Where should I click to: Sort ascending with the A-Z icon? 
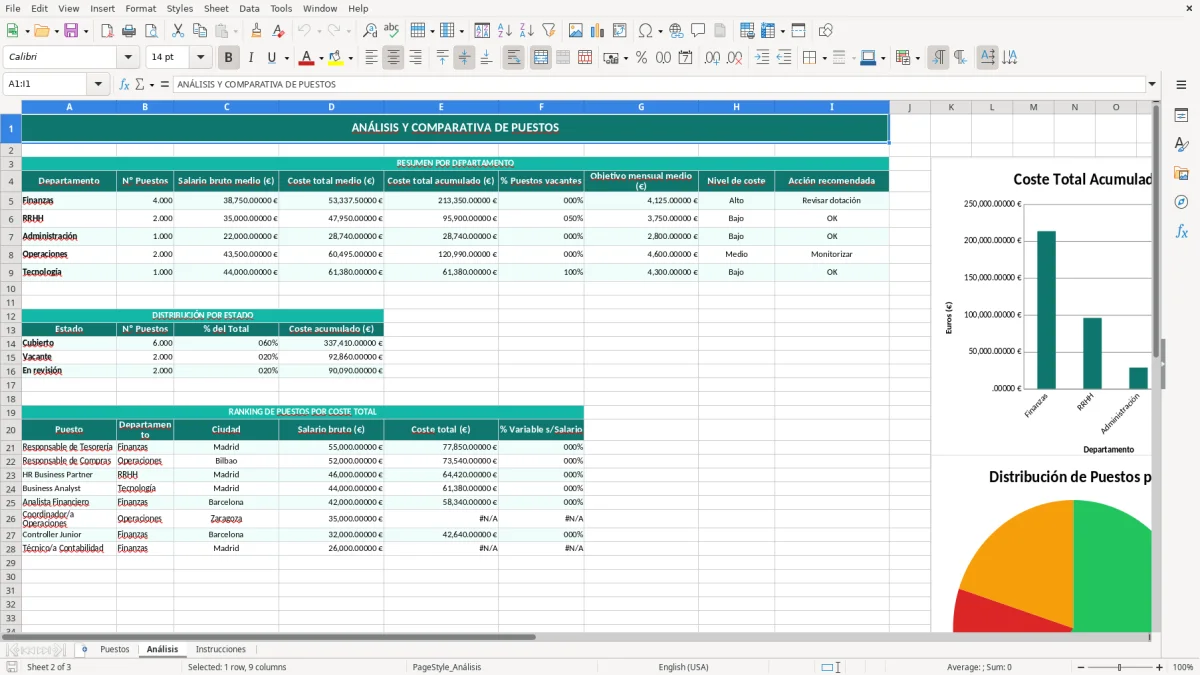504,31
